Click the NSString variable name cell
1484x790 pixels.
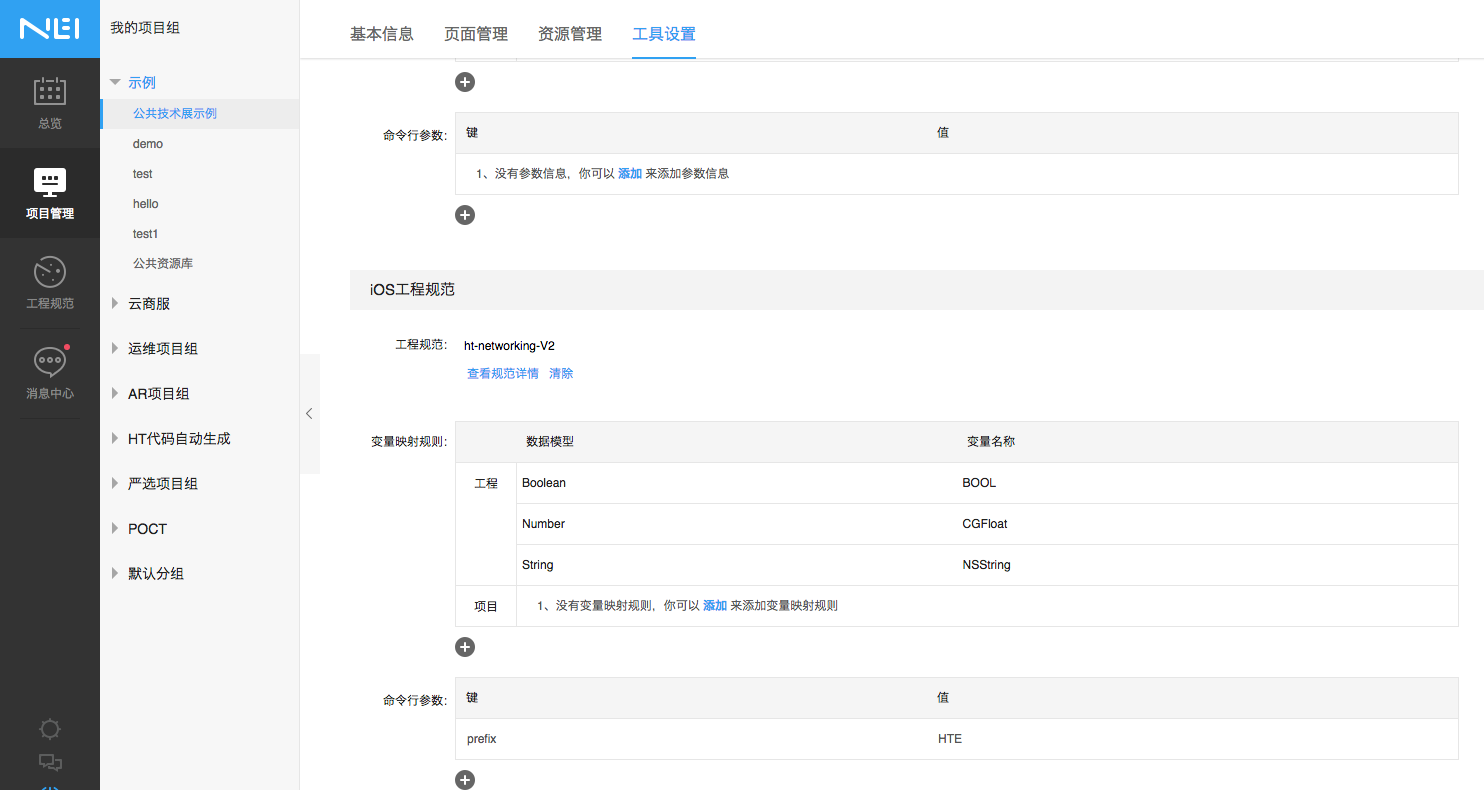1207,565
